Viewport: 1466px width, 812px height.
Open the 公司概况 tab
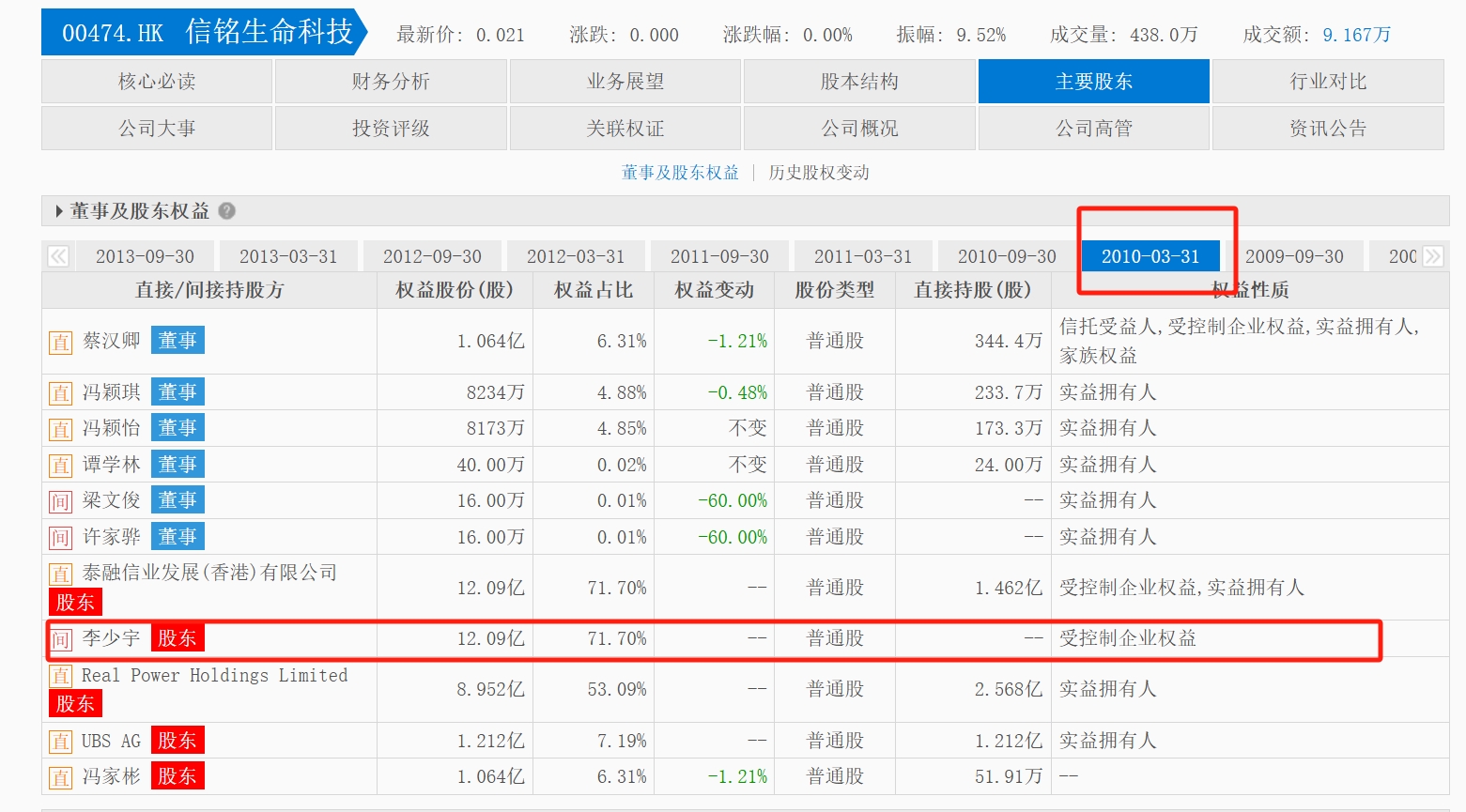859,129
